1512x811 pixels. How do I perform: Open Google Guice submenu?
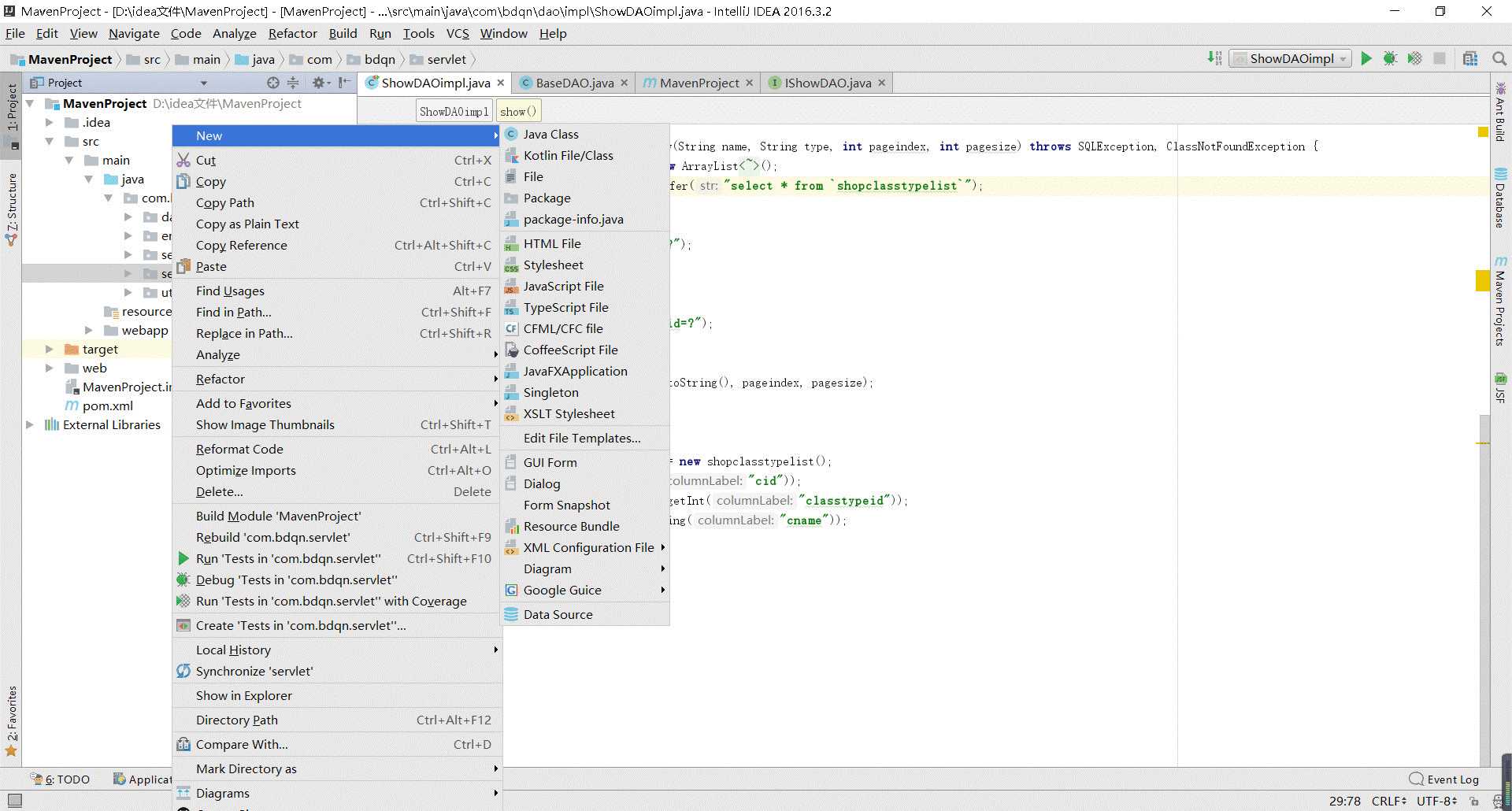point(585,590)
